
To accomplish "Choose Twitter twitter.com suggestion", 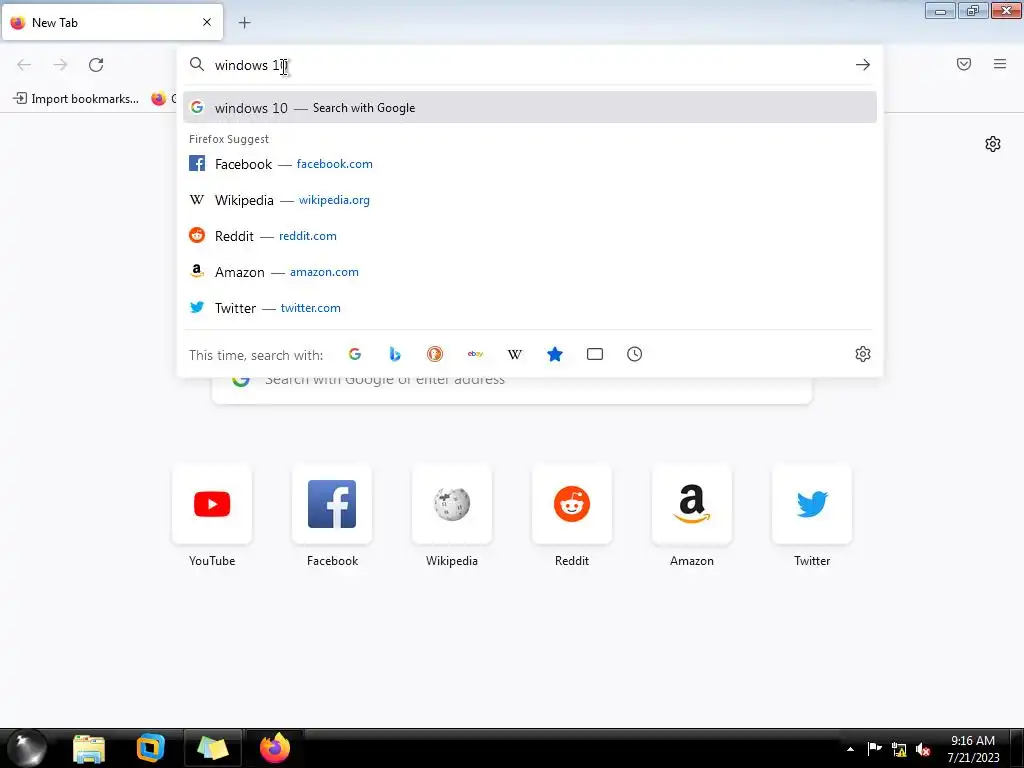I will point(530,308).
